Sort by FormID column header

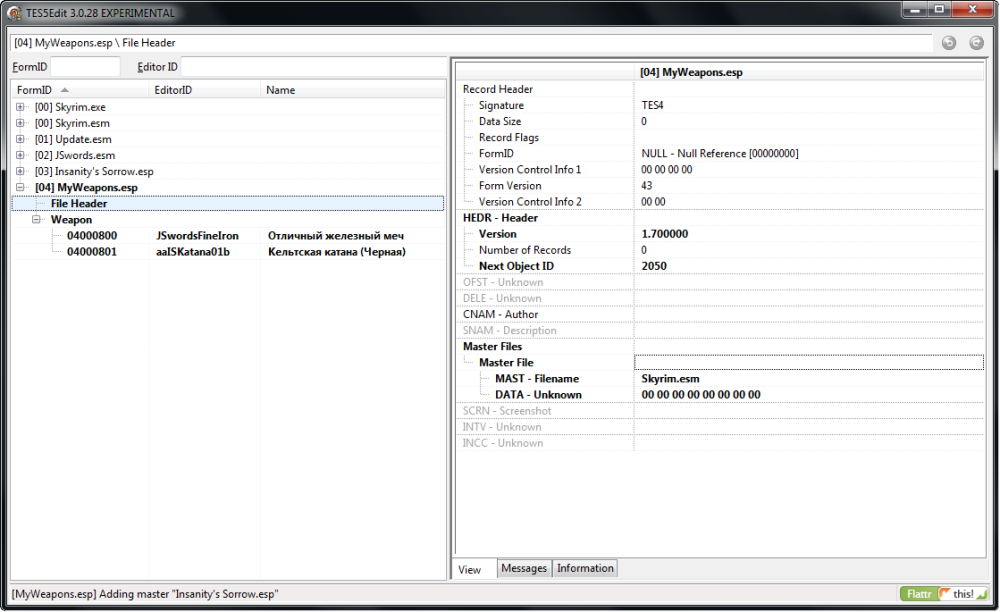click(80, 90)
